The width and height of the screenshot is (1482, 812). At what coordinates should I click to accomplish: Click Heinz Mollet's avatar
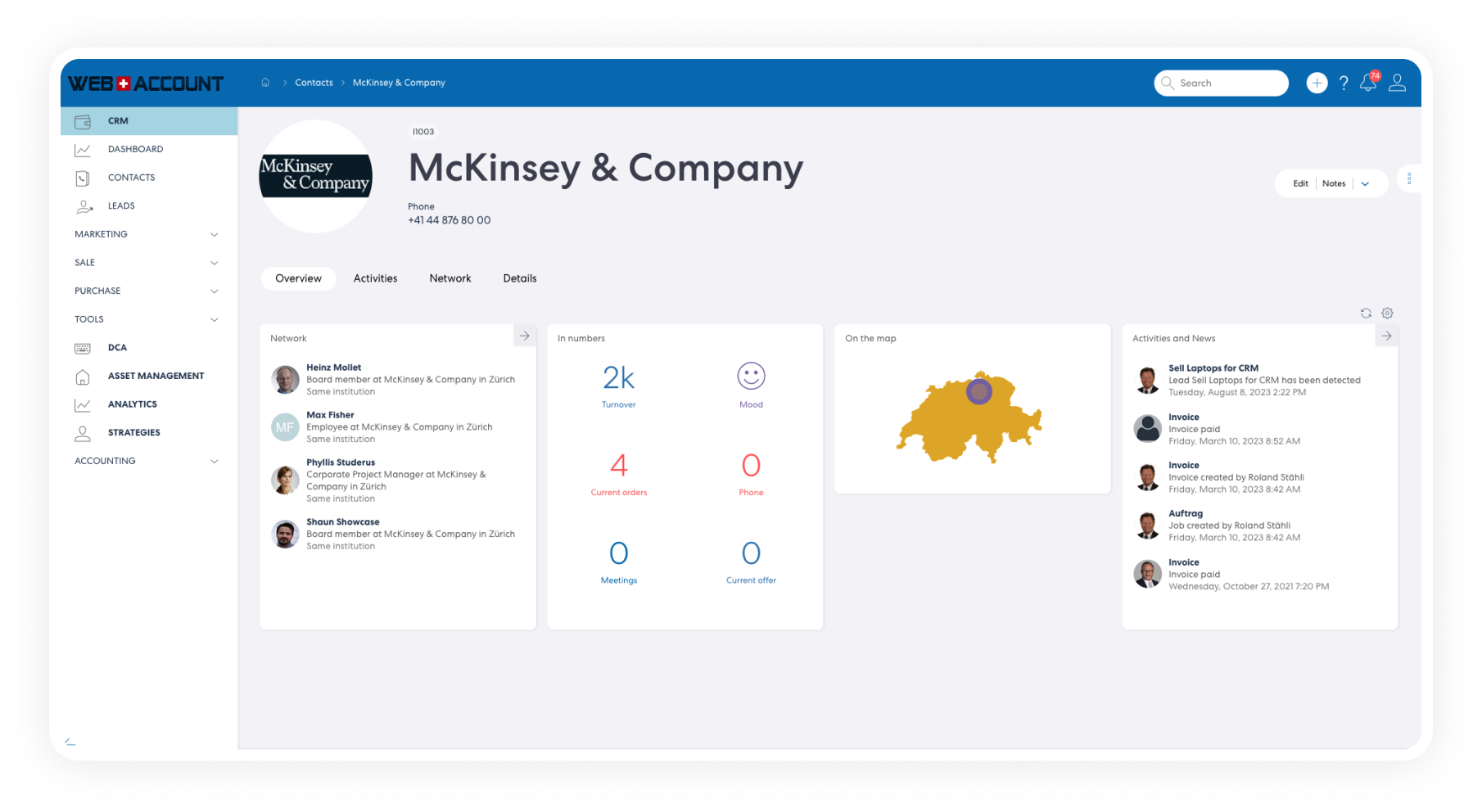285,380
